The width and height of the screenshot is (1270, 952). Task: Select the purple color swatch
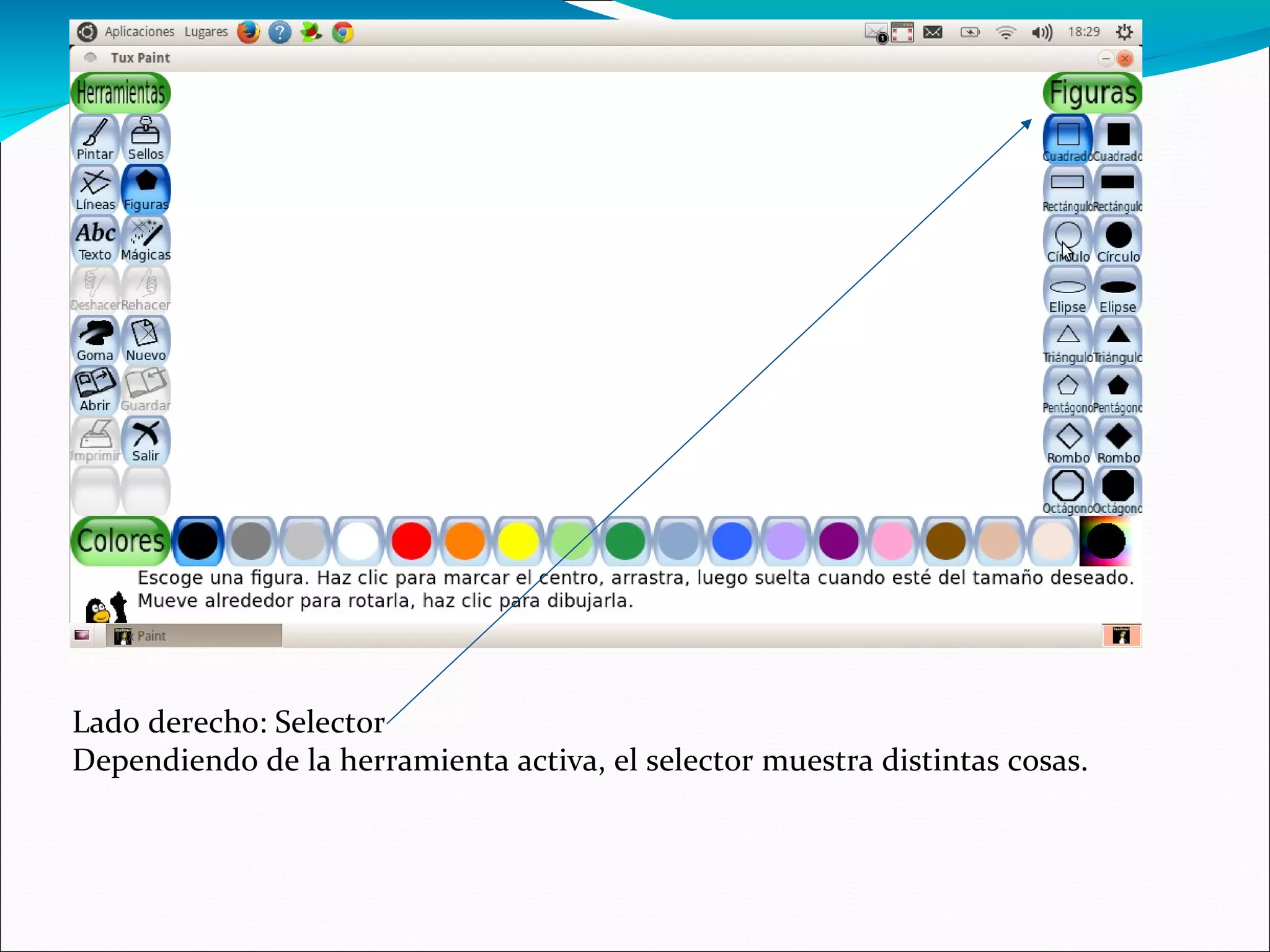click(838, 541)
